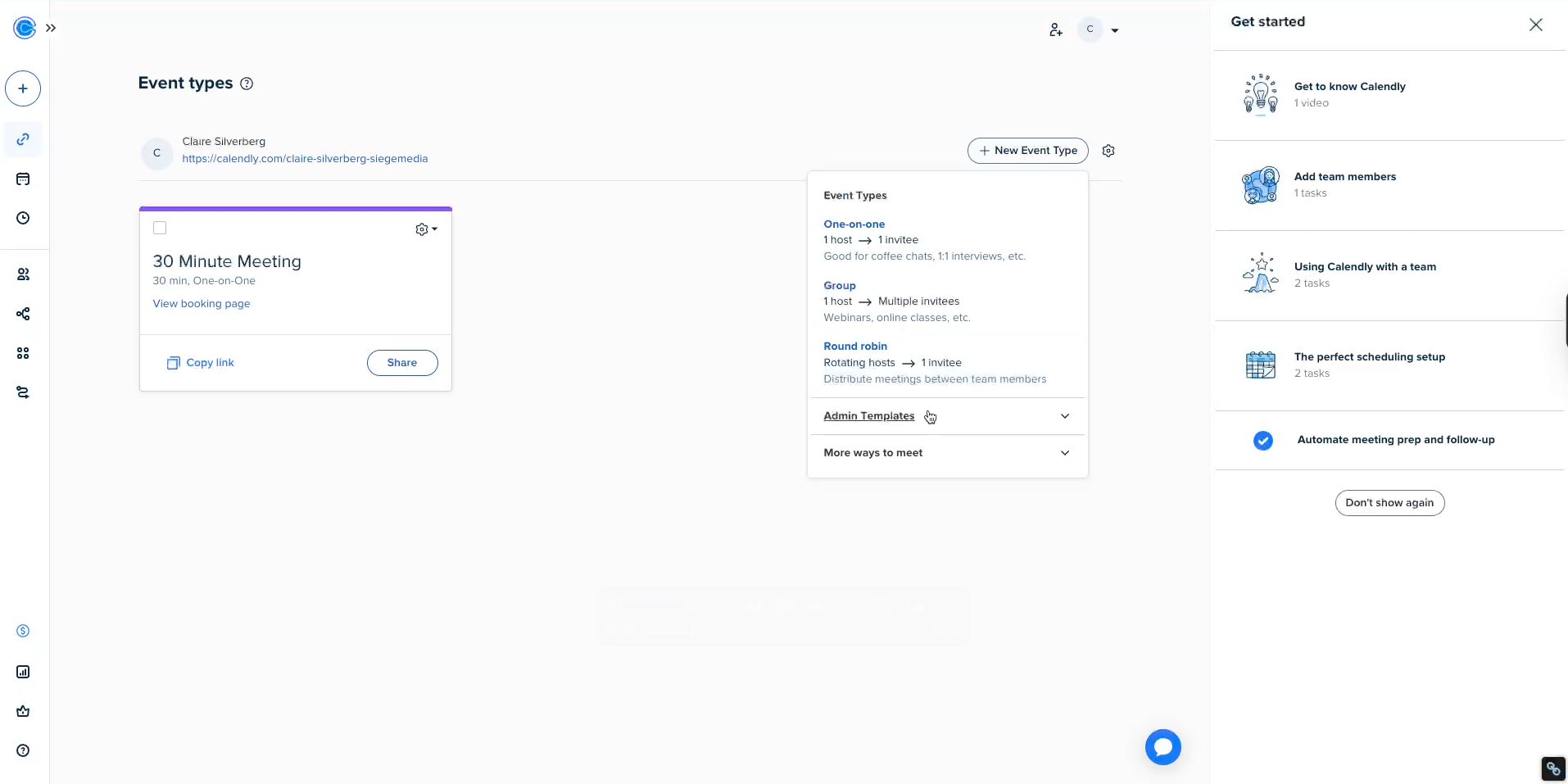Click the New Event Type button
Viewport: 1568px width, 784px height.
(1027, 151)
